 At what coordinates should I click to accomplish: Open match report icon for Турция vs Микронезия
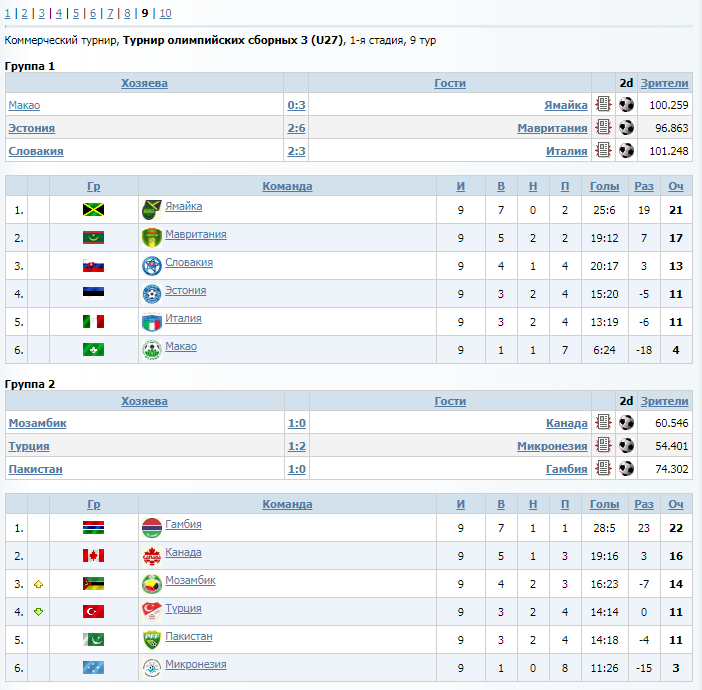point(603,445)
